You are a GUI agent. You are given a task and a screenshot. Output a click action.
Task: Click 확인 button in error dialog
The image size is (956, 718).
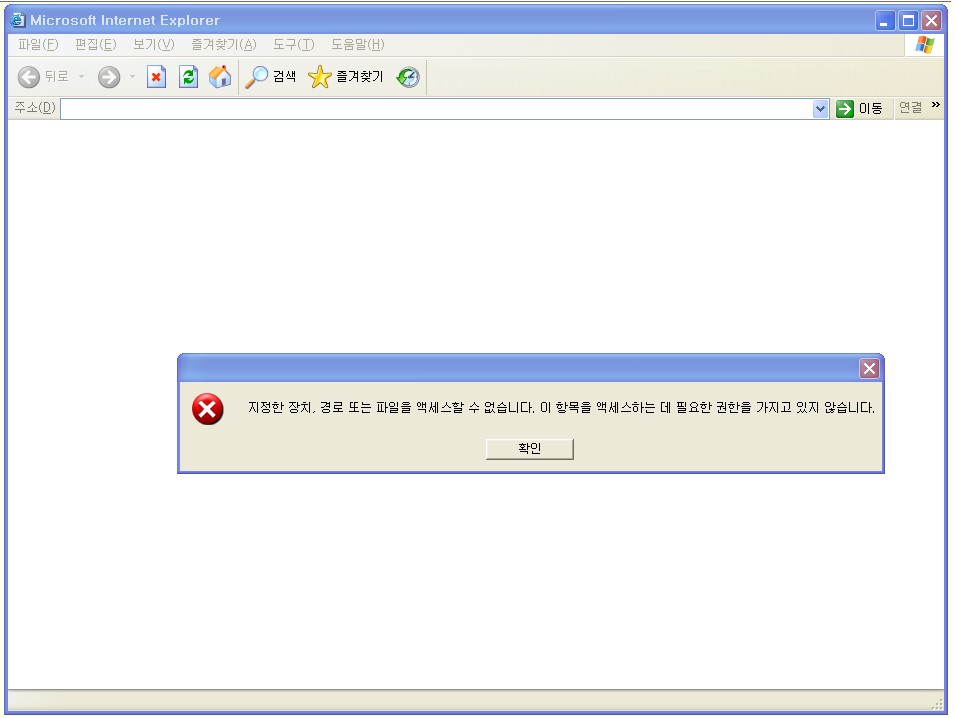click(x=529, y=449)
